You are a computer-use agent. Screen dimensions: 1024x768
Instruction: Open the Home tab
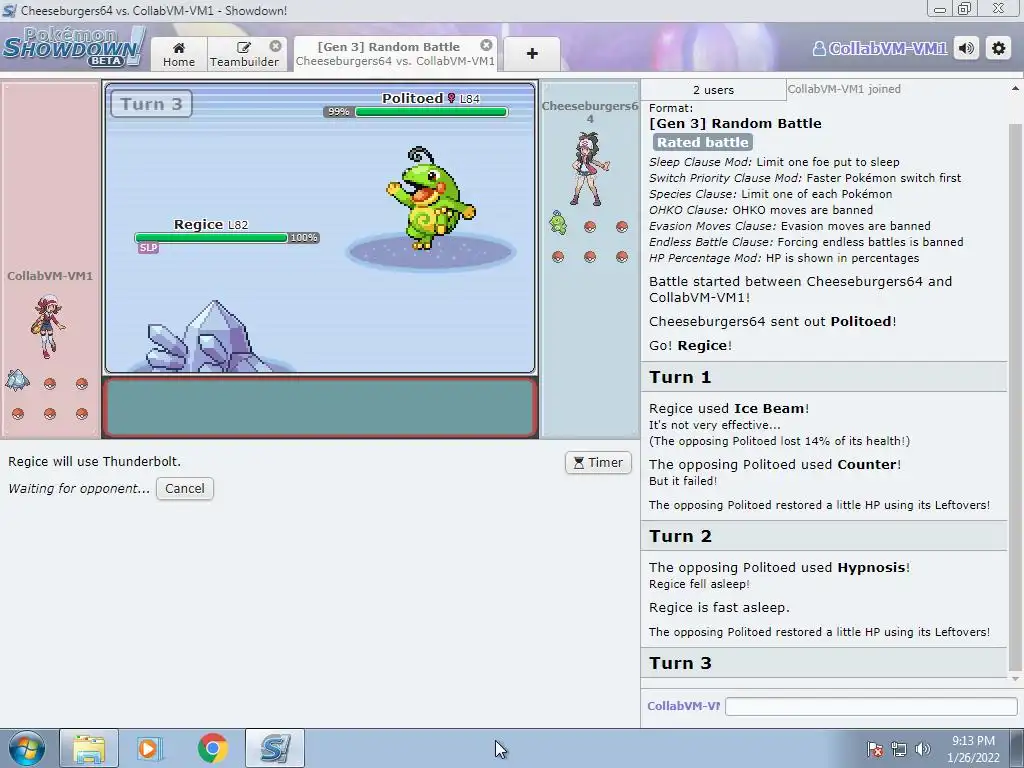click(179, 54)
